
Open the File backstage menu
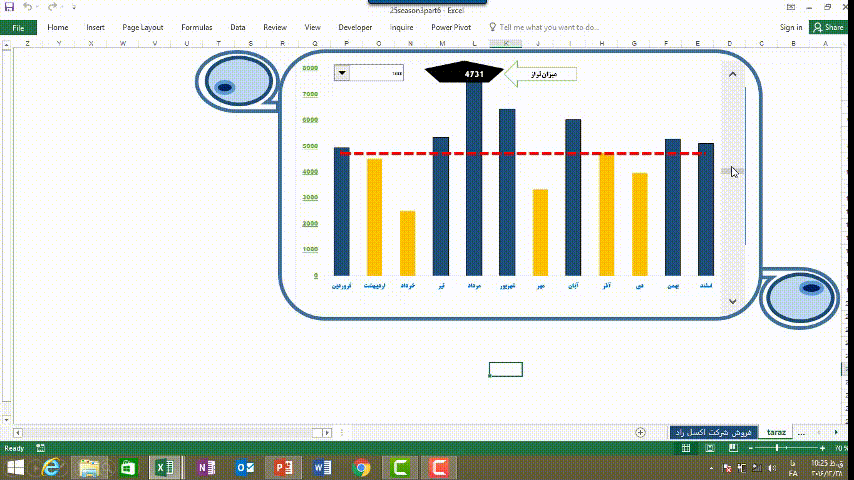click(18, 28)
